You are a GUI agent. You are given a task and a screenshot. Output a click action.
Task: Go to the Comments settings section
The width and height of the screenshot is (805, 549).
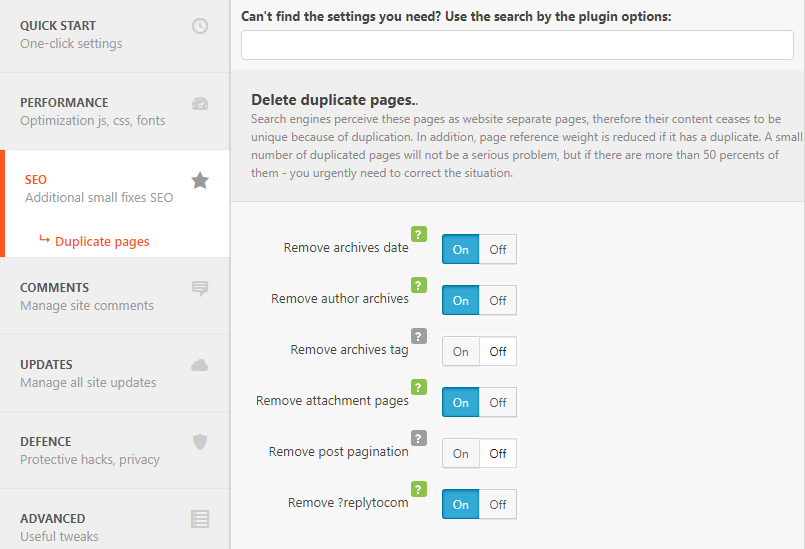[x=114, y=296]
